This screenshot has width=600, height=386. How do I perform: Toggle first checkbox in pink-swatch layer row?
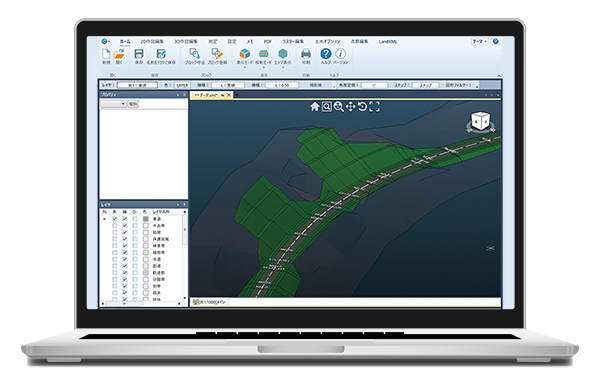point(115,246)
